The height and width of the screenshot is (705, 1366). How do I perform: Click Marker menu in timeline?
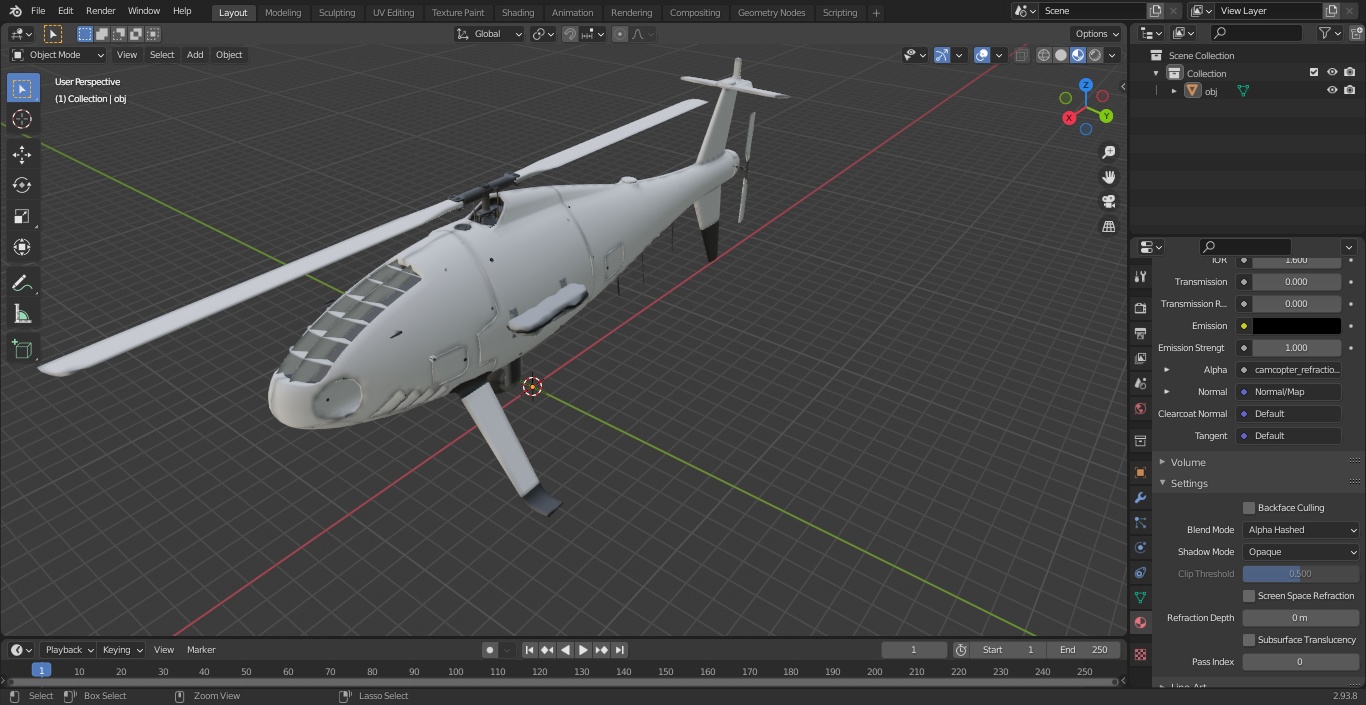coord(201,650)
